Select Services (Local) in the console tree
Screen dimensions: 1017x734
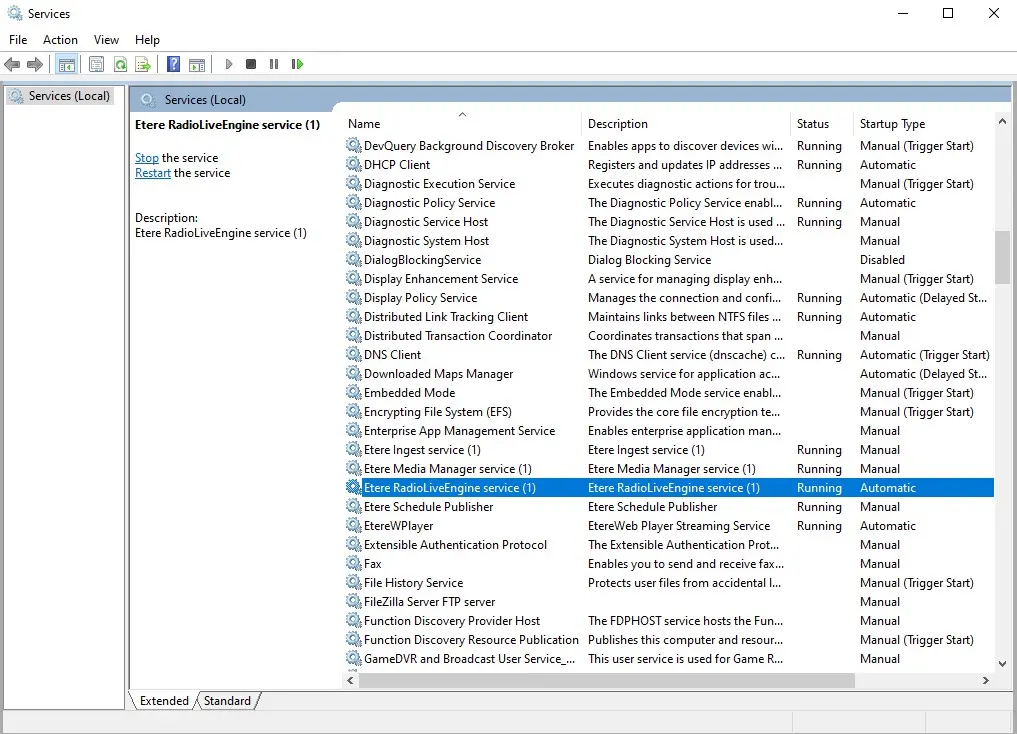point(68,96)
